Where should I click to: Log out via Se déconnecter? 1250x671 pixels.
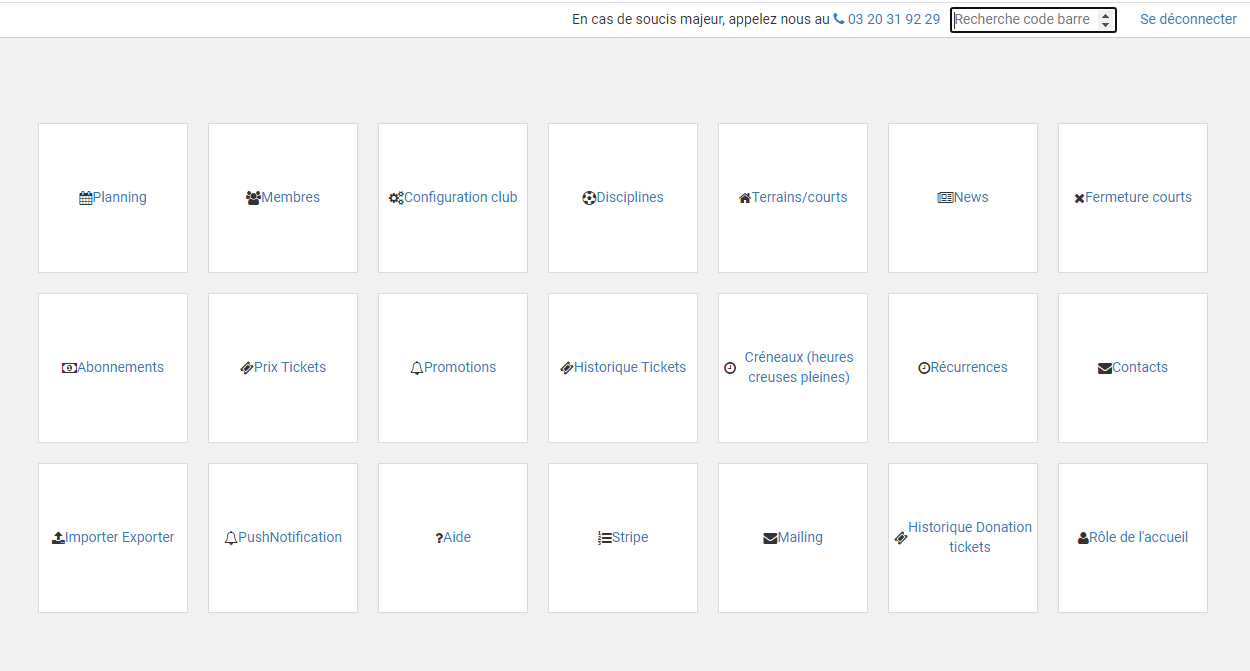click(x=1188, y=19)
